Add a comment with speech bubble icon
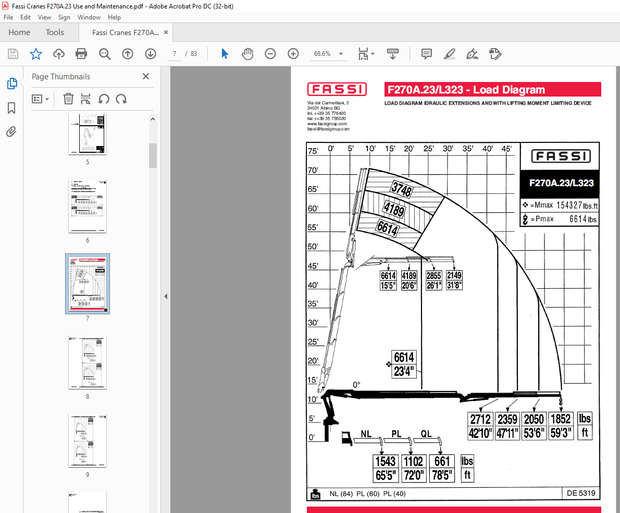 click(x=426, y=54)
